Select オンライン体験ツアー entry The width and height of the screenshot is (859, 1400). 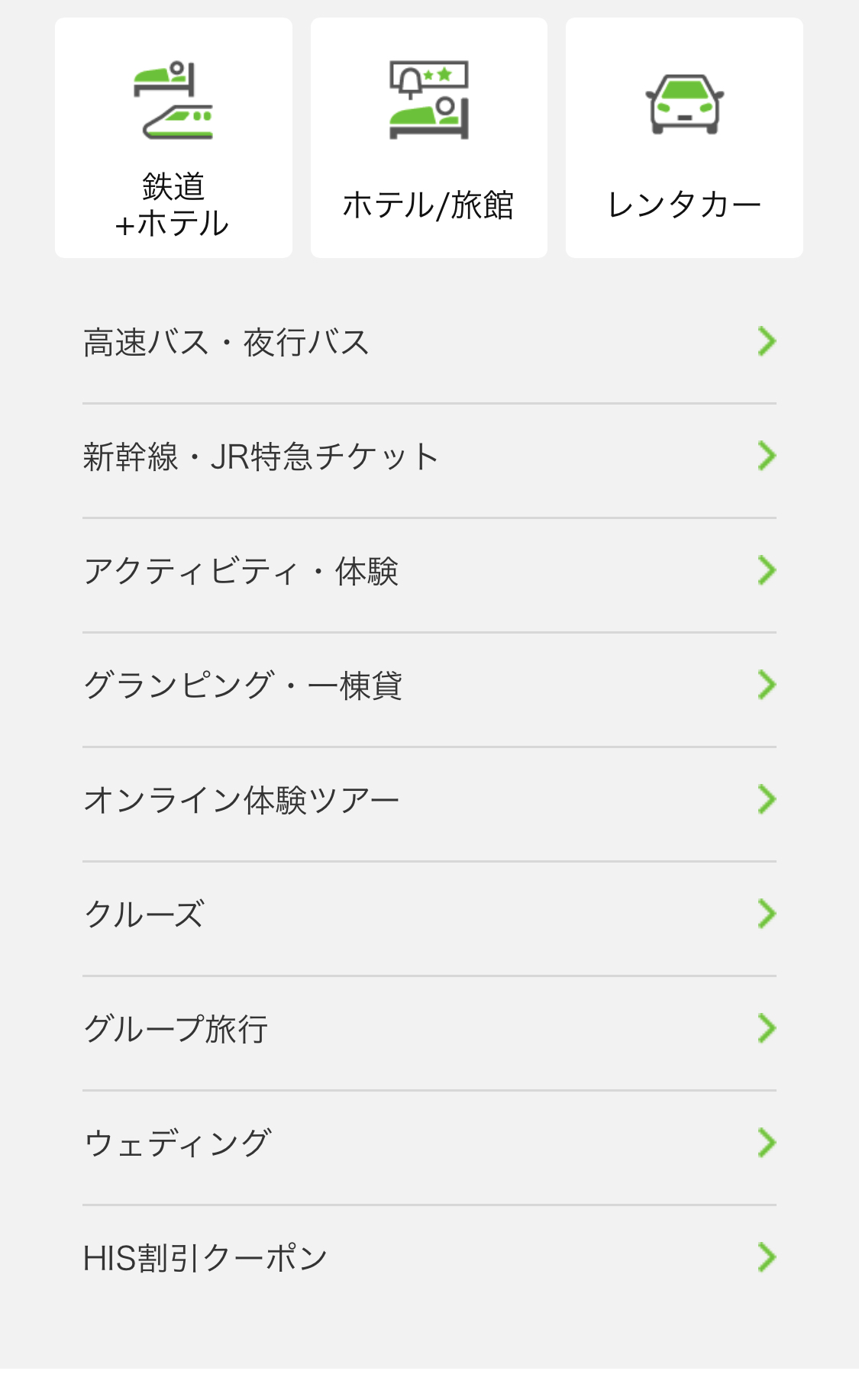[241, 800]
